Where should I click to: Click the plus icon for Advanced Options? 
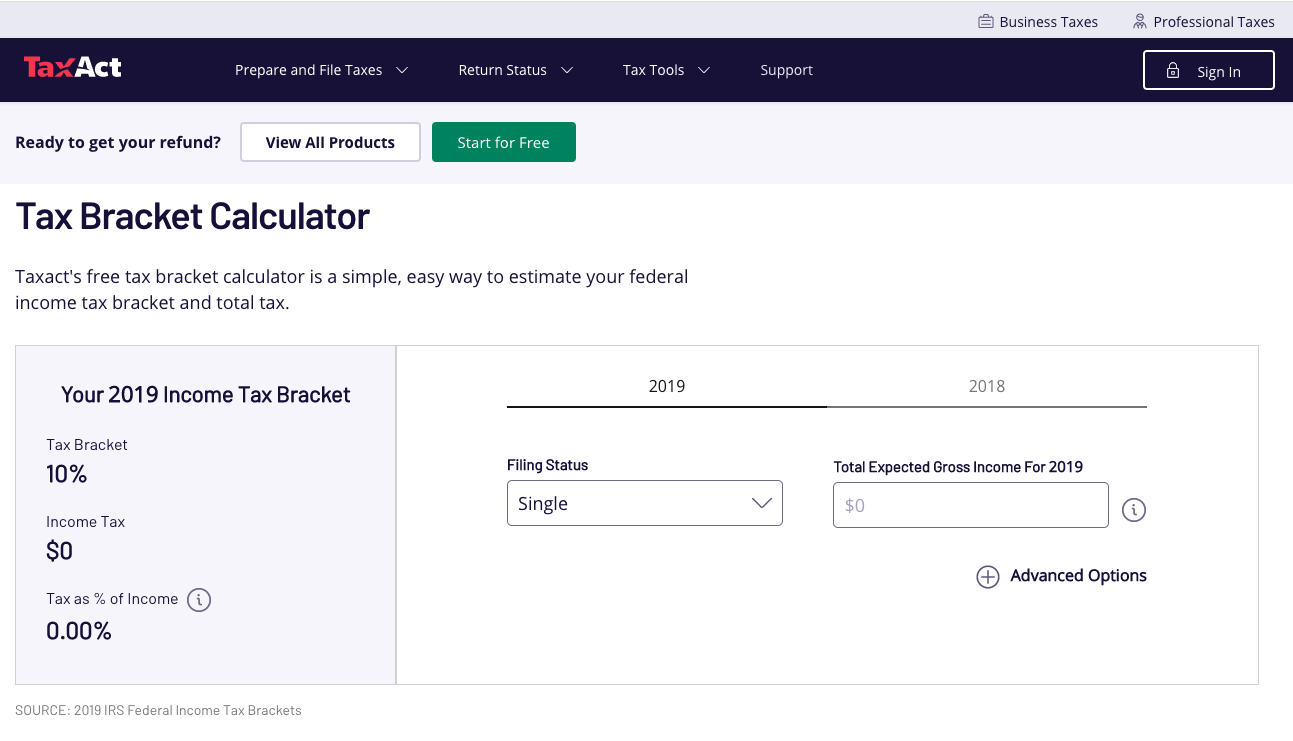pos(988,577)
